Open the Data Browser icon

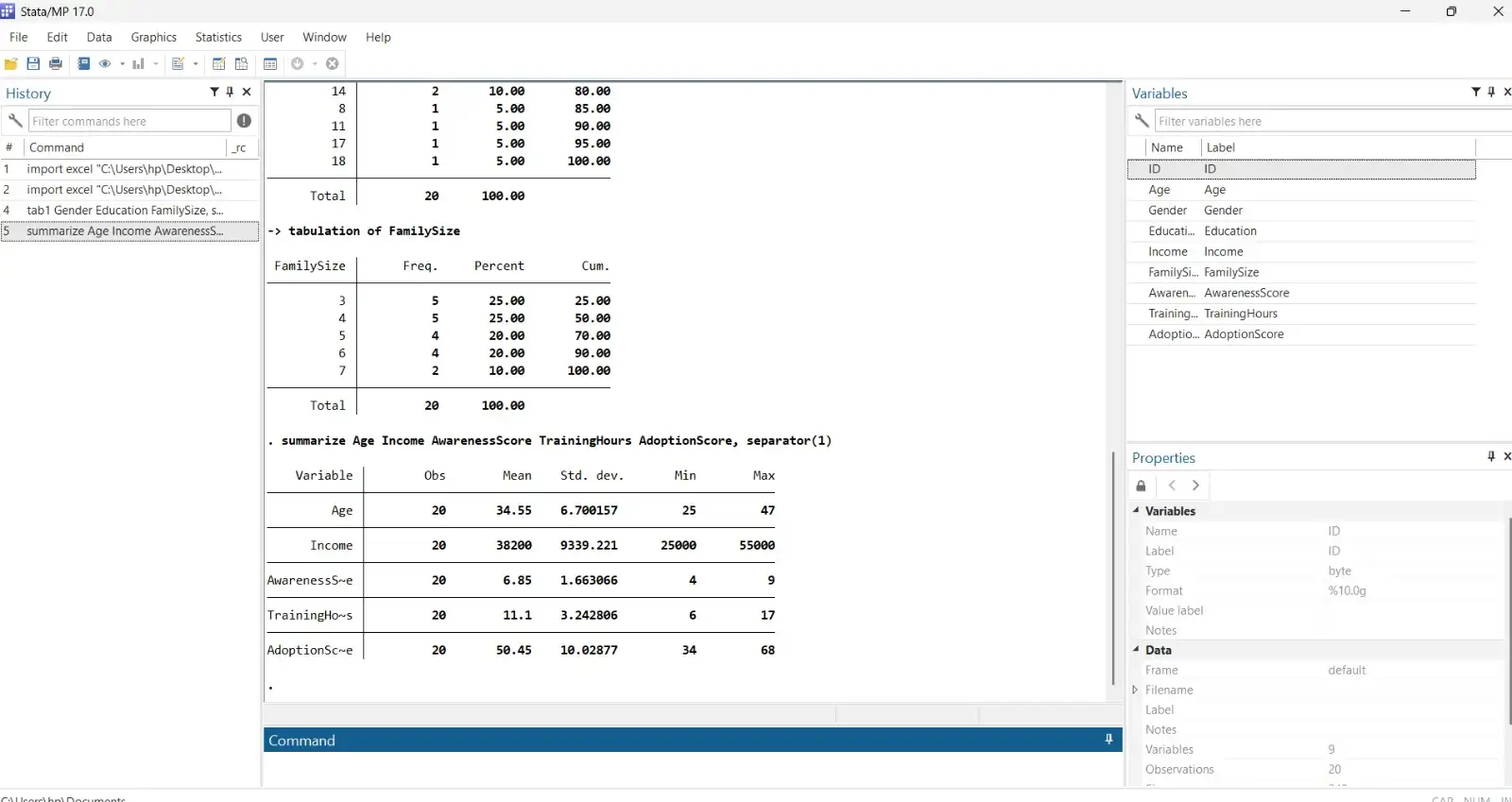tap(242, 64)
